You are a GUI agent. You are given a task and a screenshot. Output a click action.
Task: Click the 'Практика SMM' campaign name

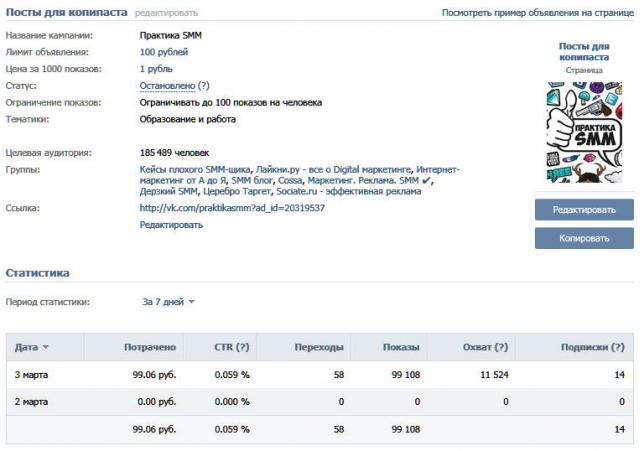[x=170, y=35]
